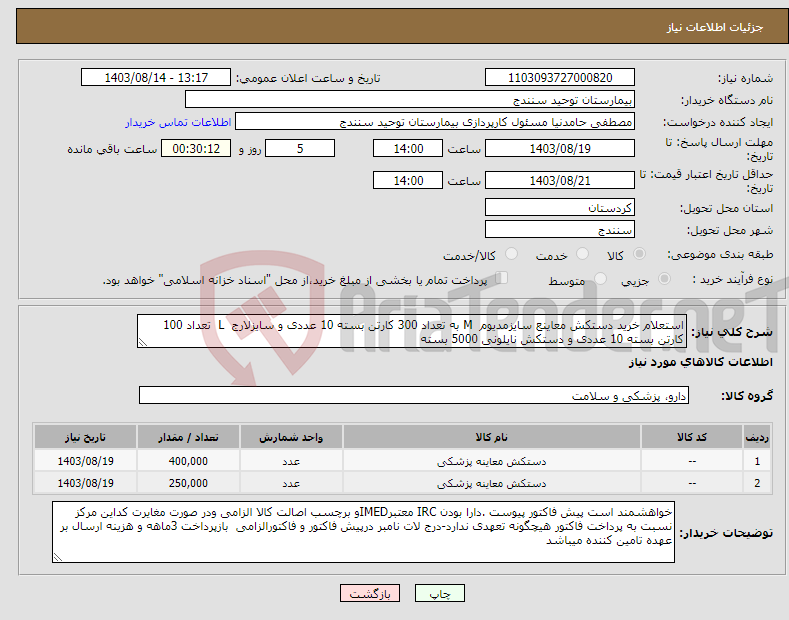Click the ساعت باقی مانده label
This screenshot has width=789, height=620.
pos(112,149)
